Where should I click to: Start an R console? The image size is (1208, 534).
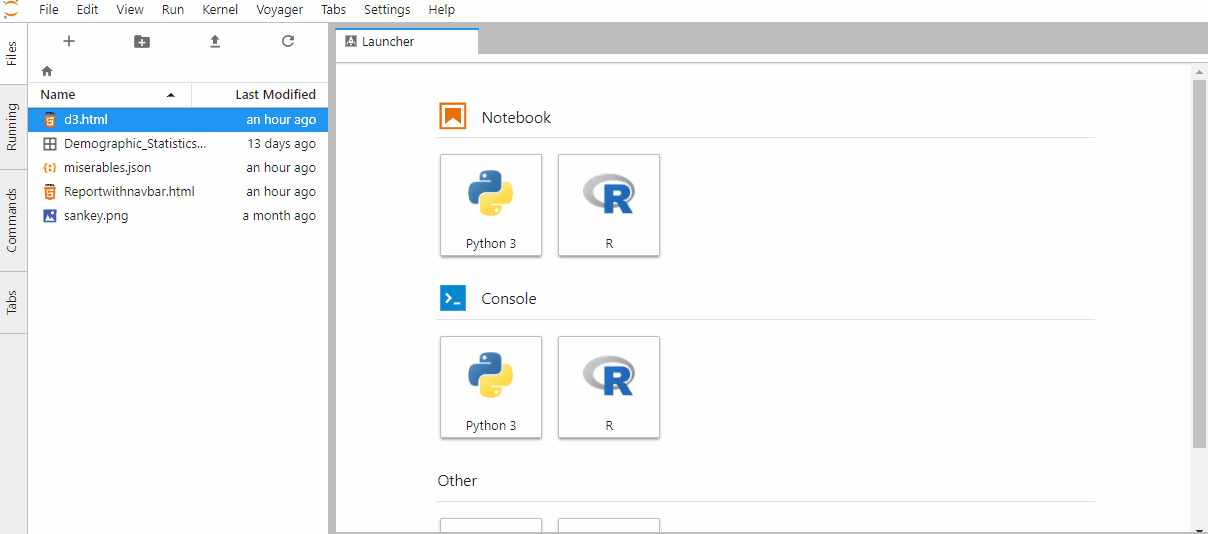(609, 387)
